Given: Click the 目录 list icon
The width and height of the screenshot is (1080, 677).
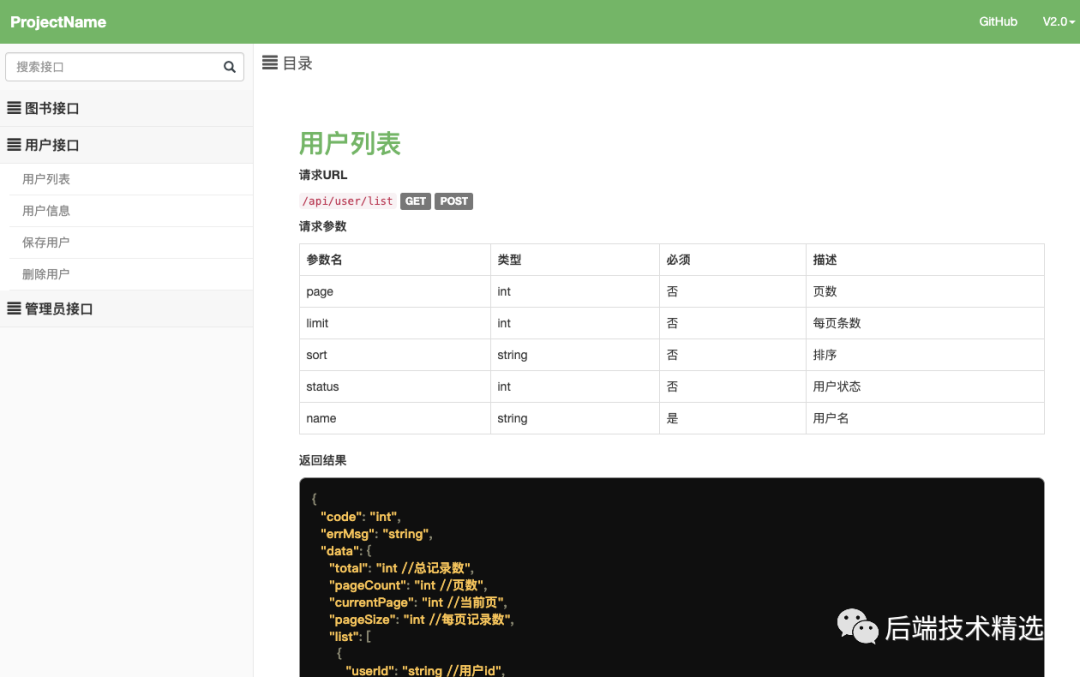Looking at the screenshot, I should tap(270, 63).
